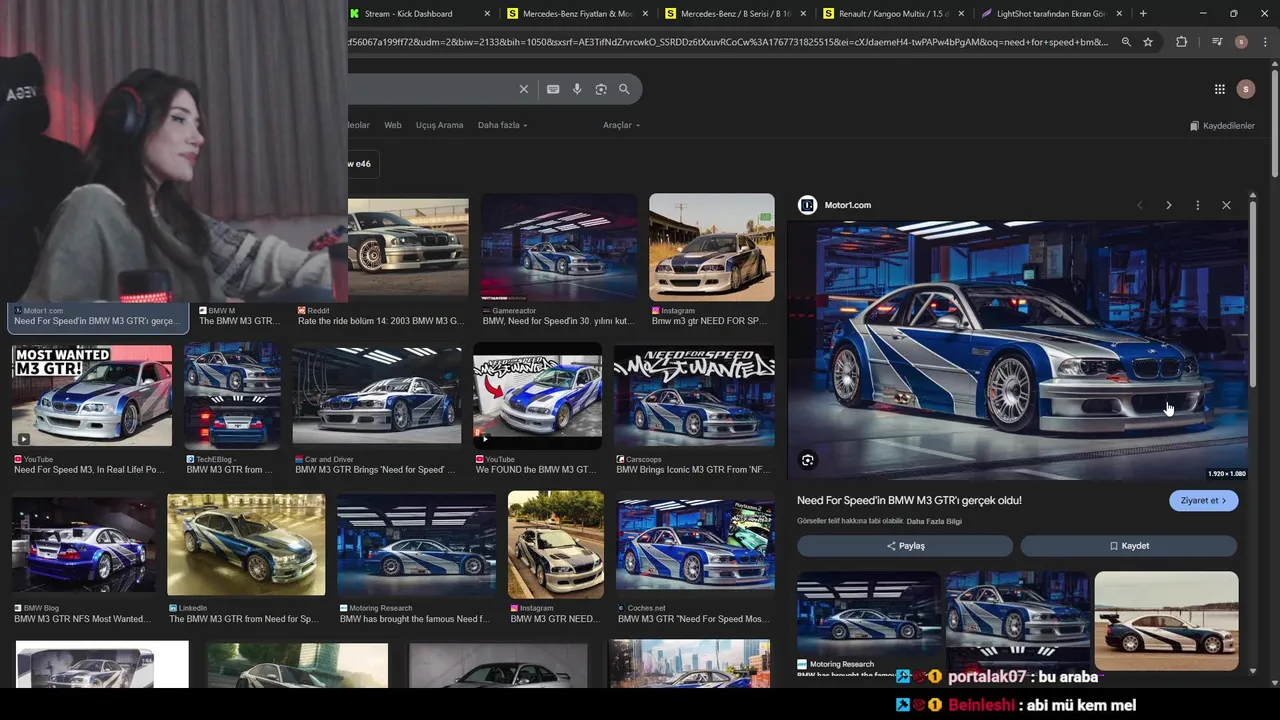This screenshot has height=720, width=1280.
Task: Open the Carscoops Need for Speed image
Action: tap(694, 396)
